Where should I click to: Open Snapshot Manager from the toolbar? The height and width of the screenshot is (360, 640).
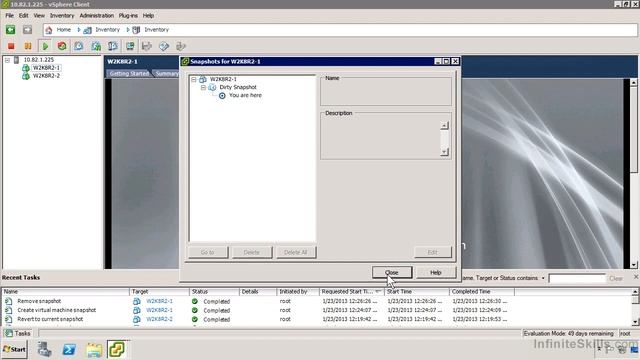click(113, 46)
